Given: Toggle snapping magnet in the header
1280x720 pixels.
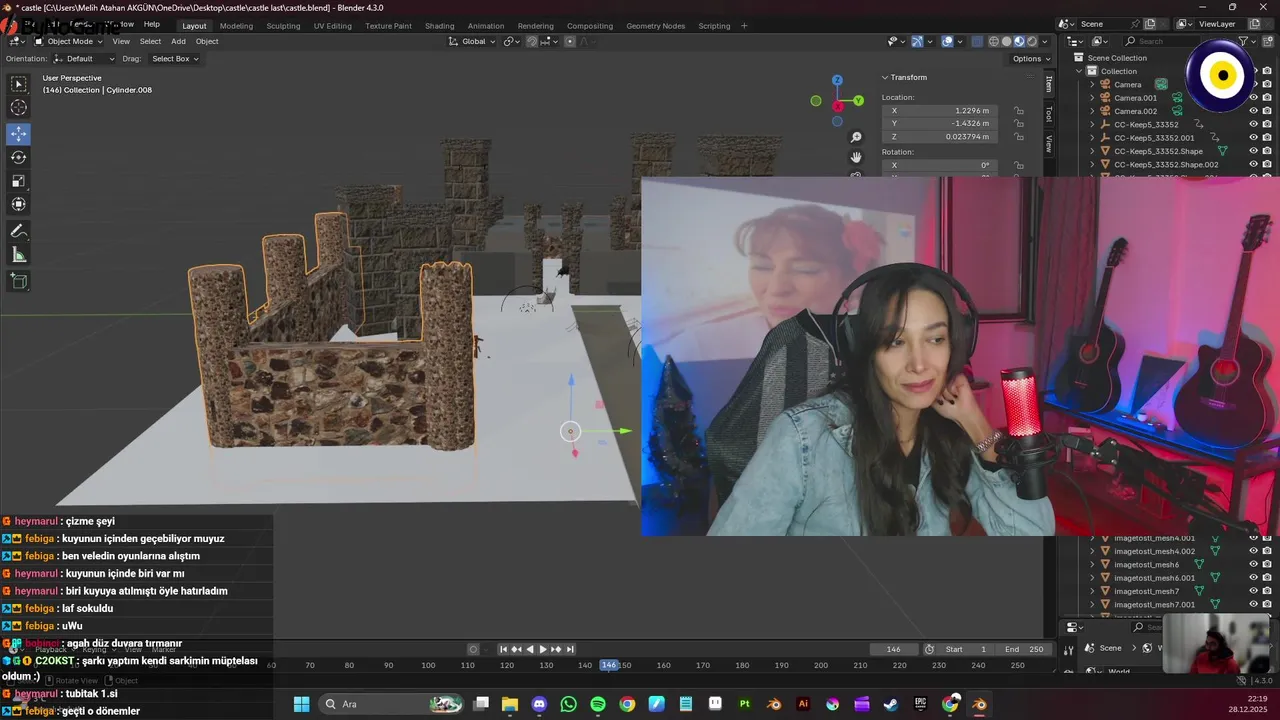Looking at the screenshot, I should pyautogui.click(x=532, y=41).
